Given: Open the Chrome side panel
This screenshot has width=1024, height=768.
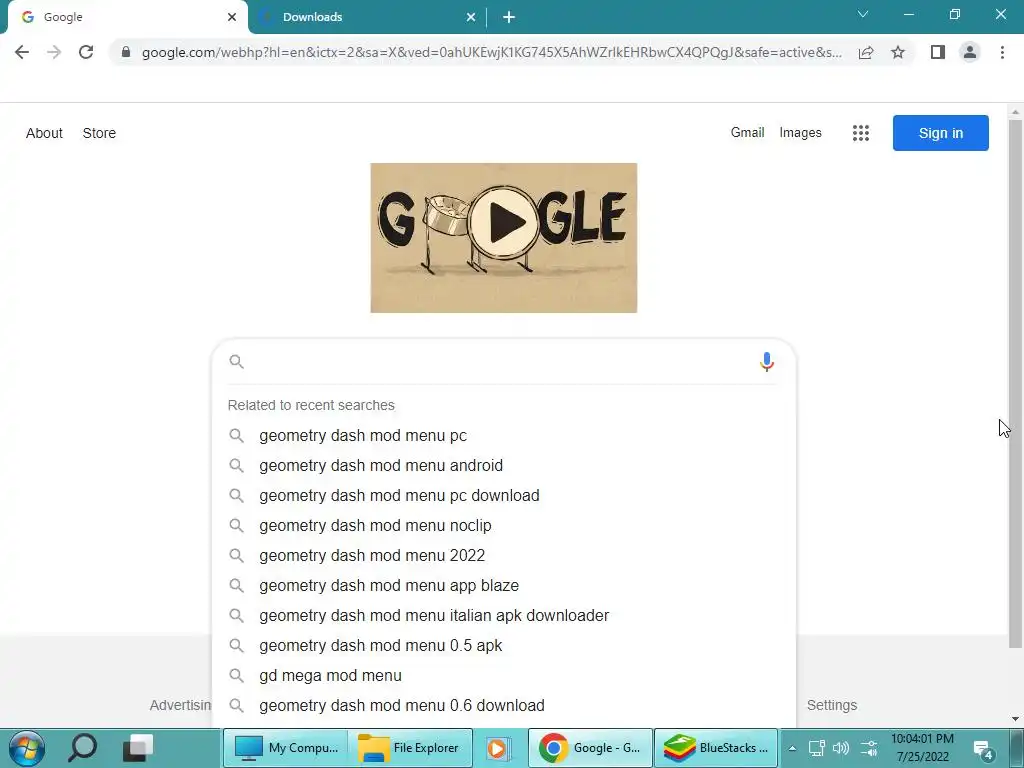Looking at the screenshot, I should [938, 52].
